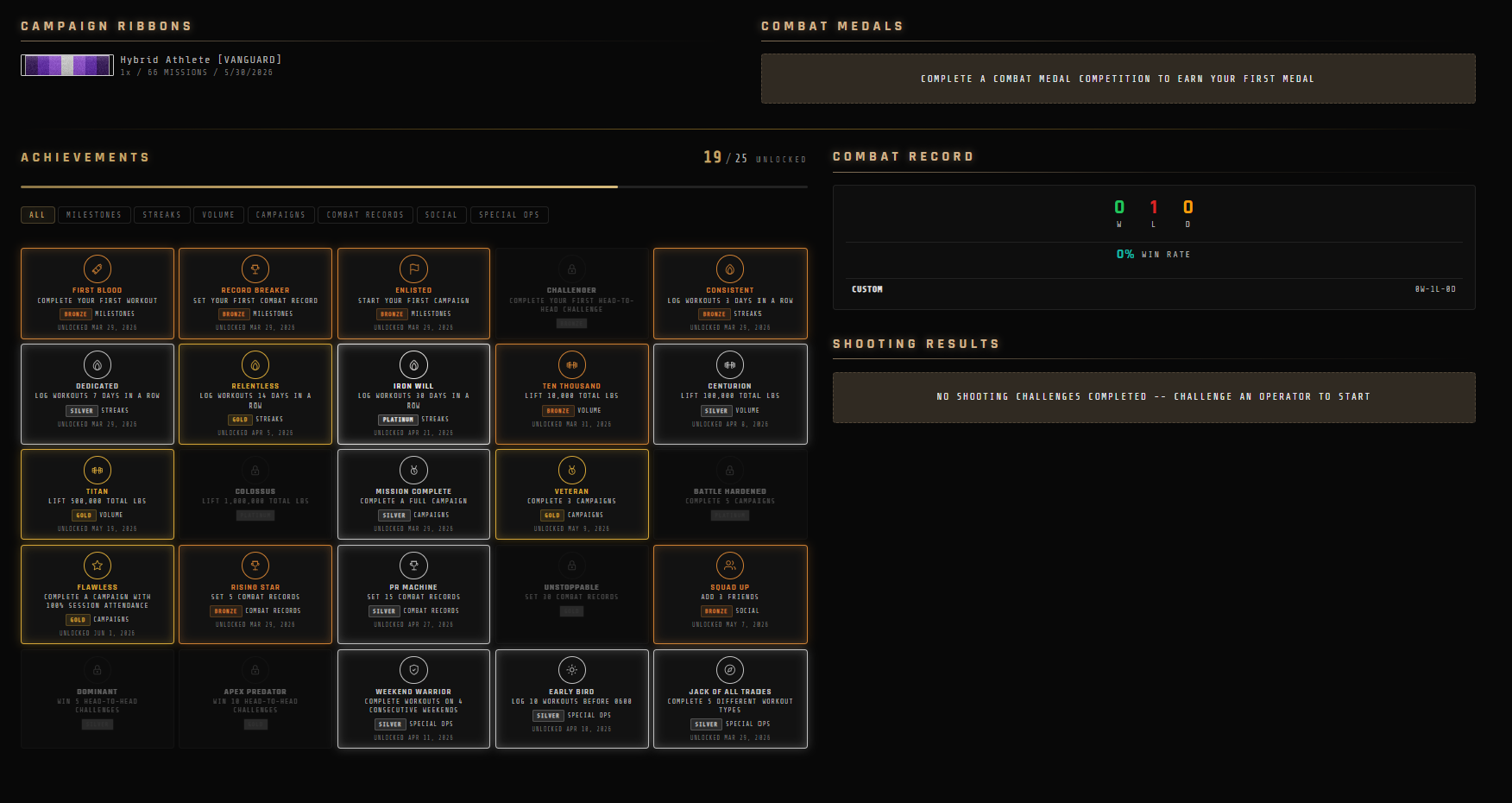Click the green wins count 0
The image size is (1512, 803).
[x=1119, y=207]
